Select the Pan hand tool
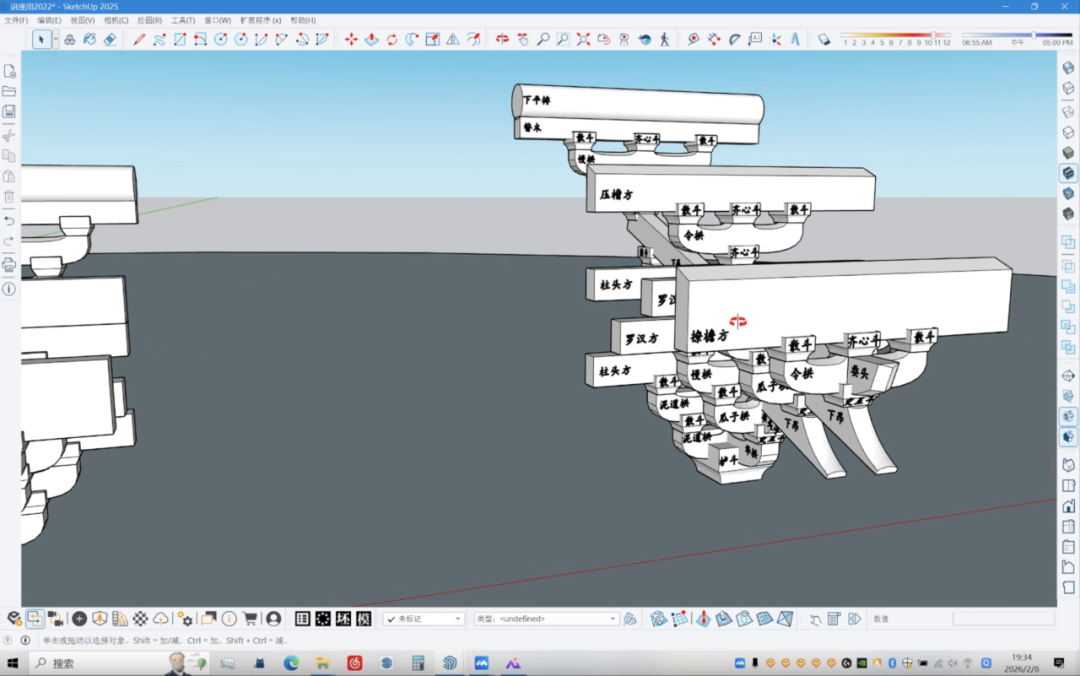 (x=523, y=39)
